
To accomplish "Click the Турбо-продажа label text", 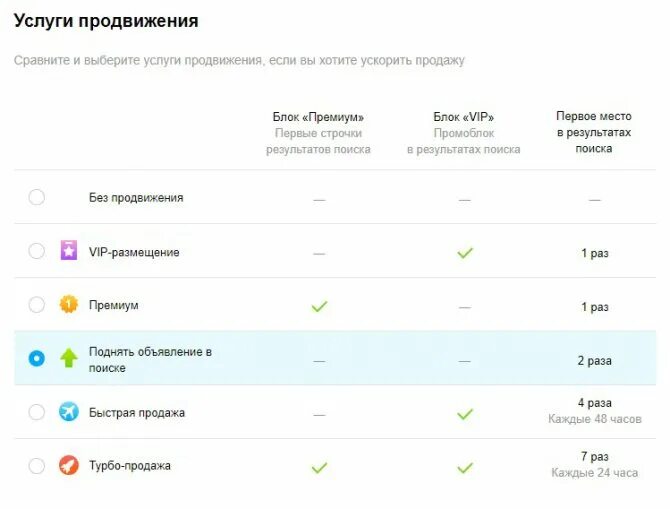I will point(129,465).
